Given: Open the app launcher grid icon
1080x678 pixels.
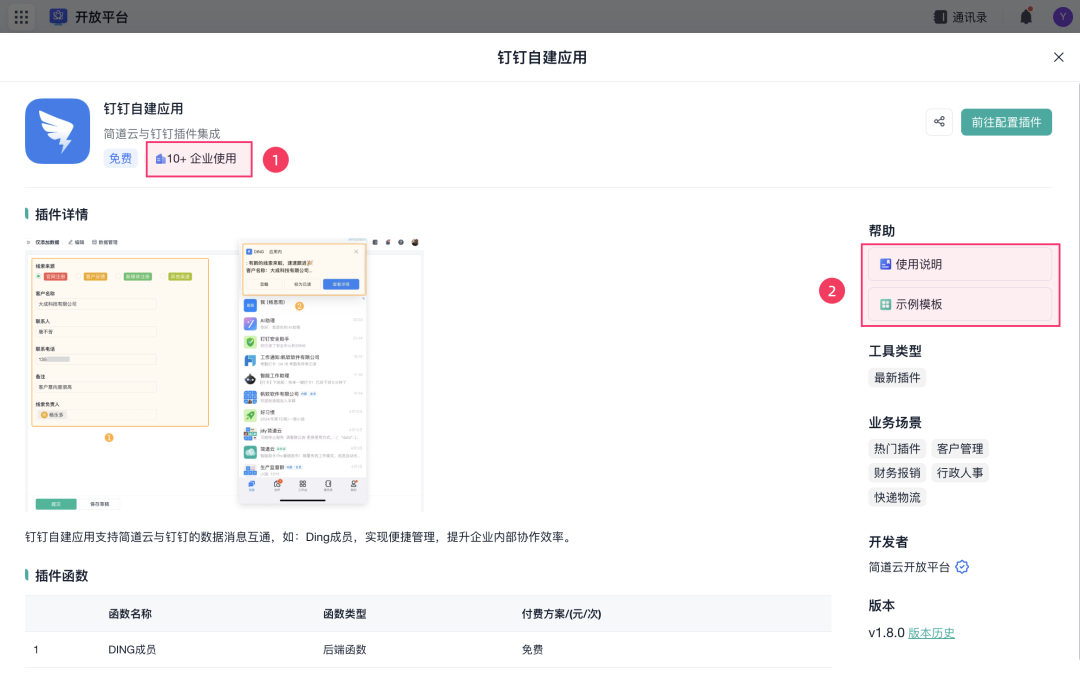Looking at the screenshot, I should coord(21,17).
